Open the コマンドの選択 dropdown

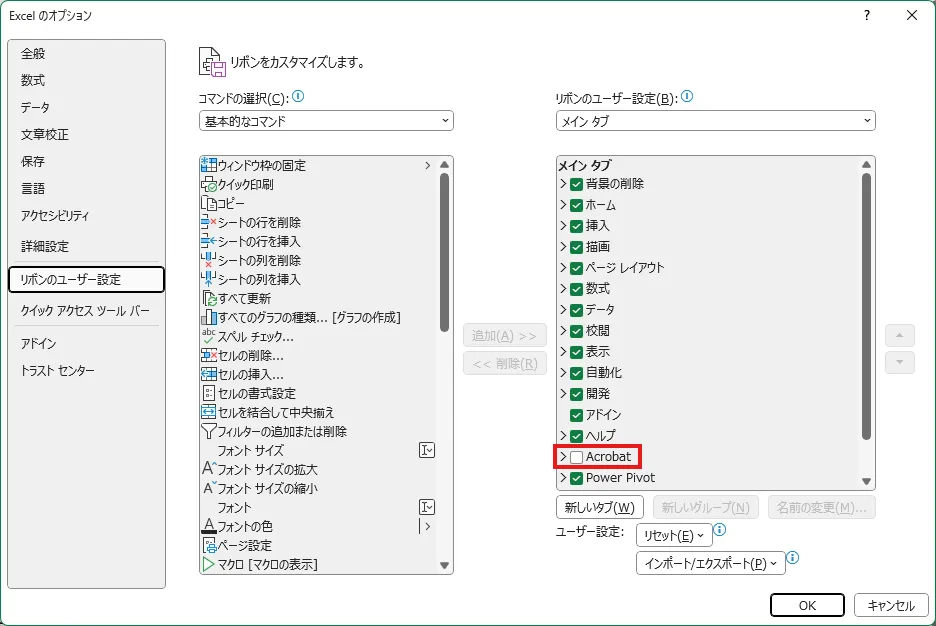pyautogui.click(x=326, y=121)
